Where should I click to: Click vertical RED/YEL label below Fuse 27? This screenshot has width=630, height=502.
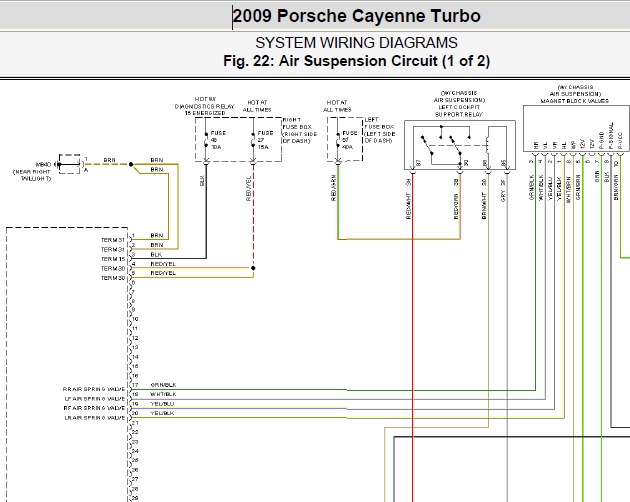[x=249, y=188]
